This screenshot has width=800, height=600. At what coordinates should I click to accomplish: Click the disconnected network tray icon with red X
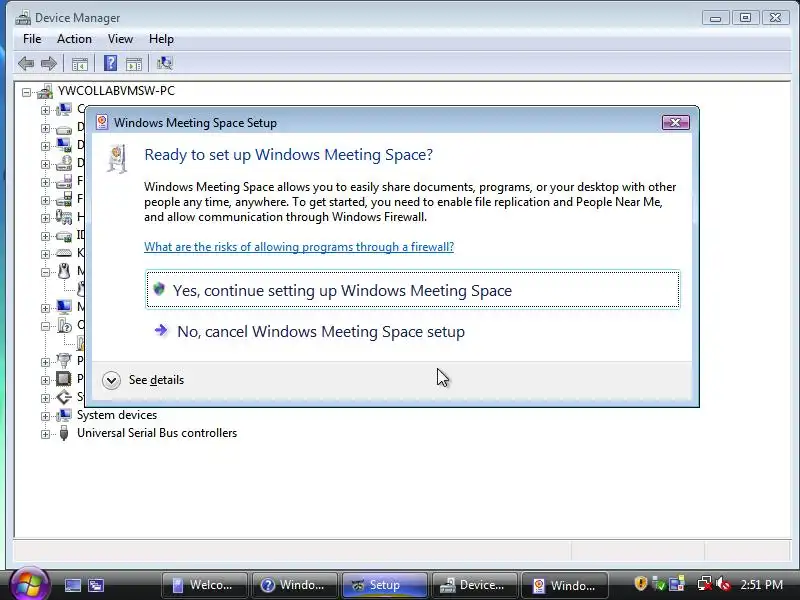(x=705, y=584)
